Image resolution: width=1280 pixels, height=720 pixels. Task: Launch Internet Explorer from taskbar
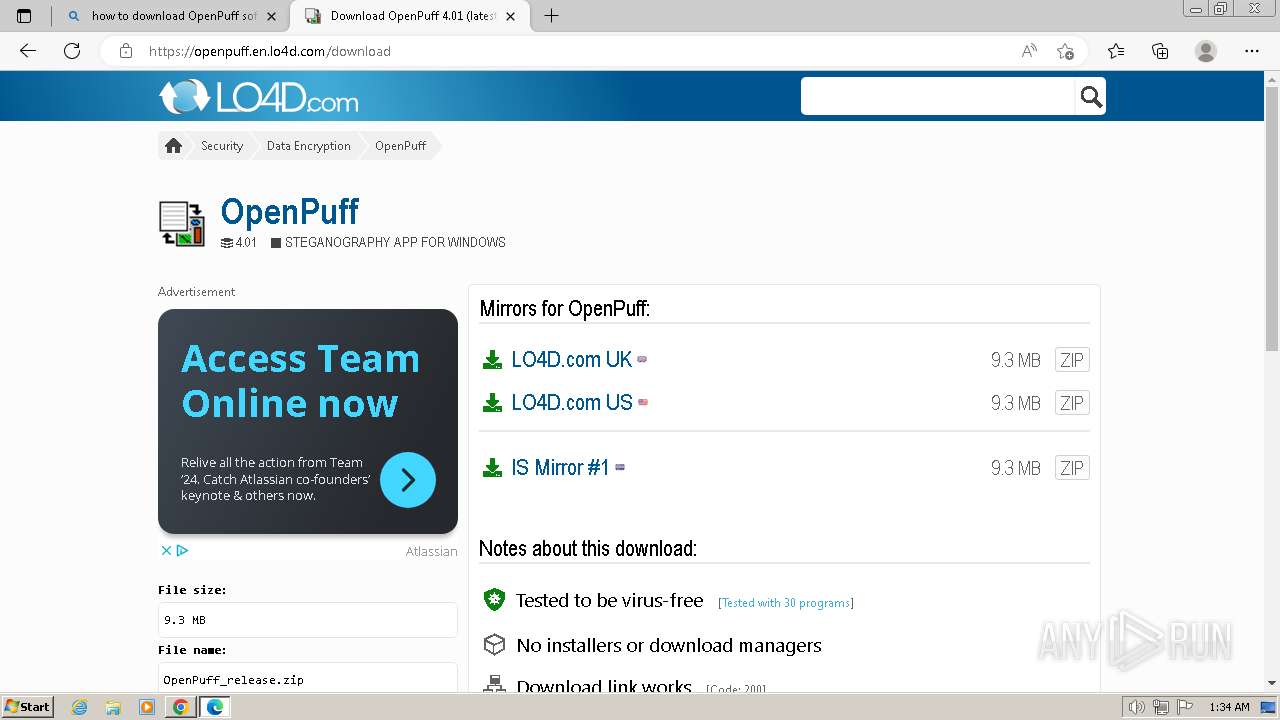pos(80,707)
